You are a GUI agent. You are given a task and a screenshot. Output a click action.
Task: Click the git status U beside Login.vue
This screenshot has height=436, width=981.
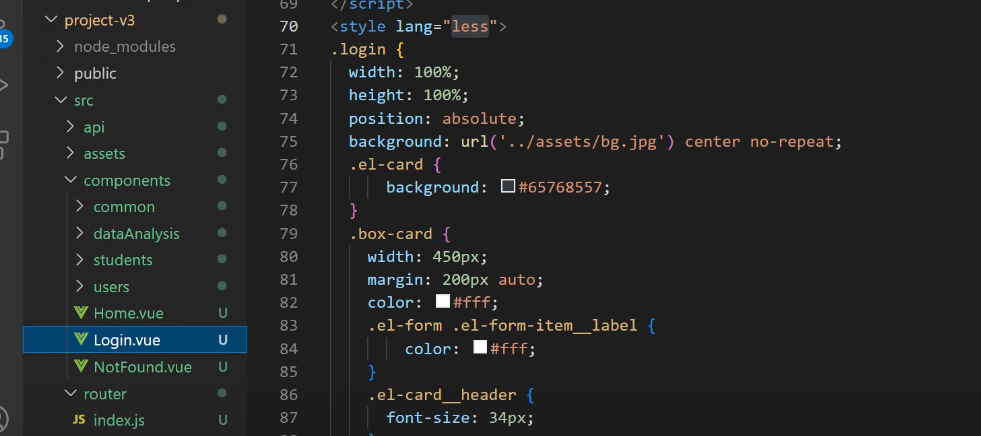(x=223, y=340)
